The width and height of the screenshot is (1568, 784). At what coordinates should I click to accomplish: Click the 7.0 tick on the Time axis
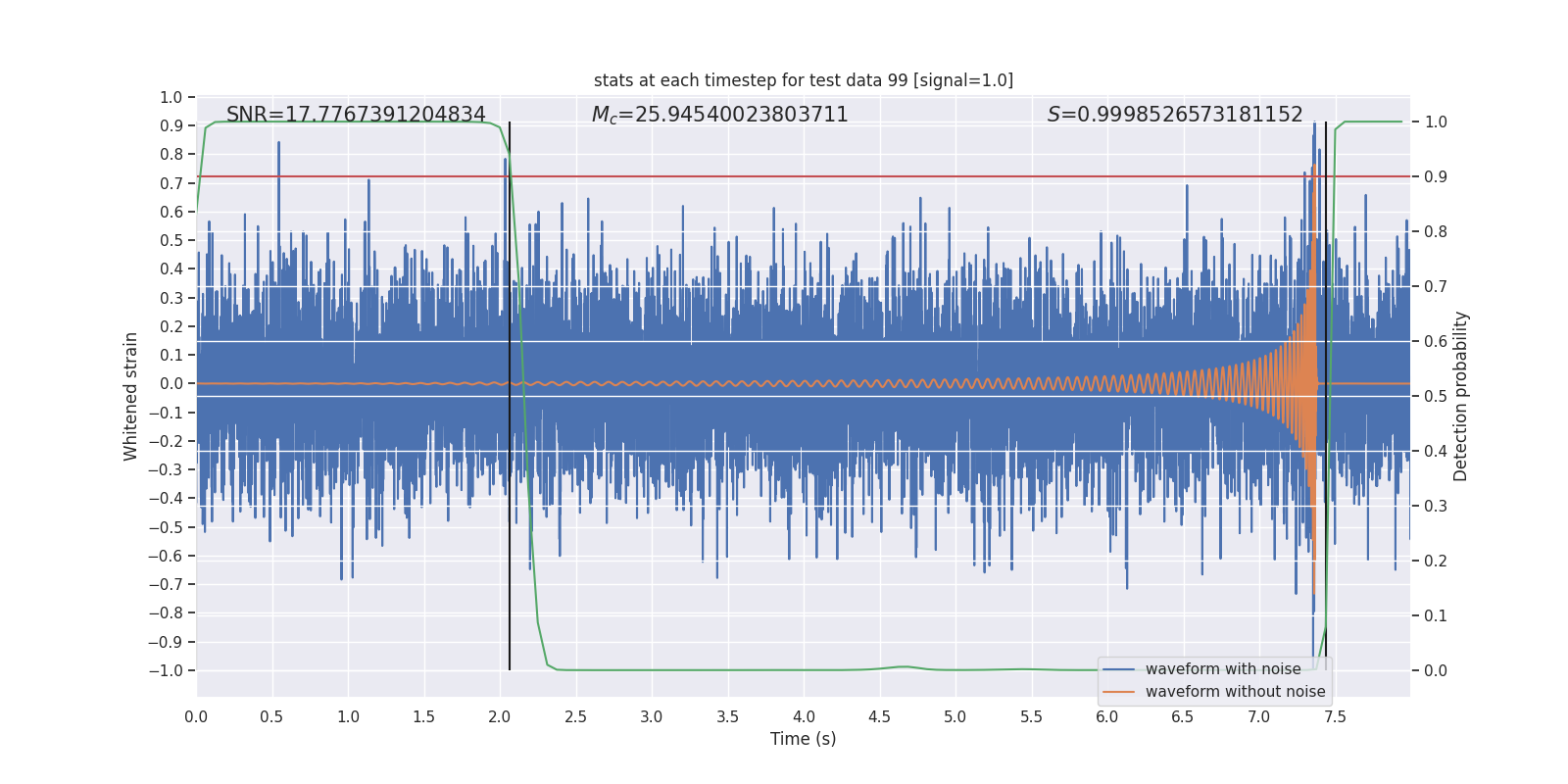[x=1259, y=716]
